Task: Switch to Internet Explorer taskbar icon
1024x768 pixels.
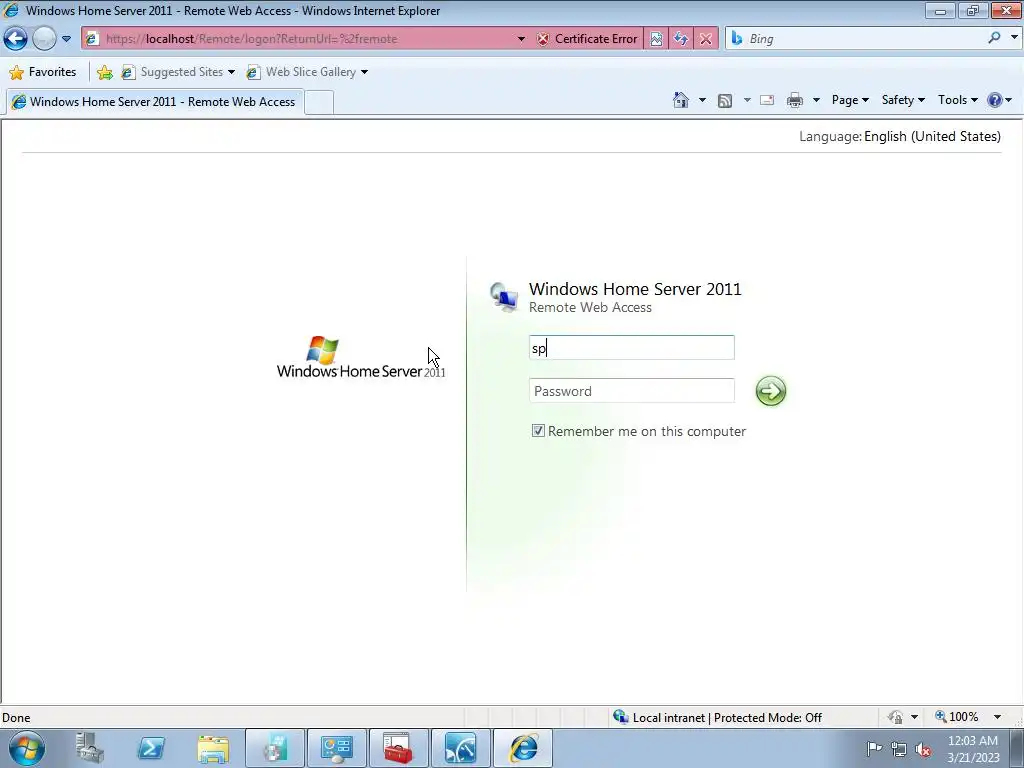Action: click(523, 748)
